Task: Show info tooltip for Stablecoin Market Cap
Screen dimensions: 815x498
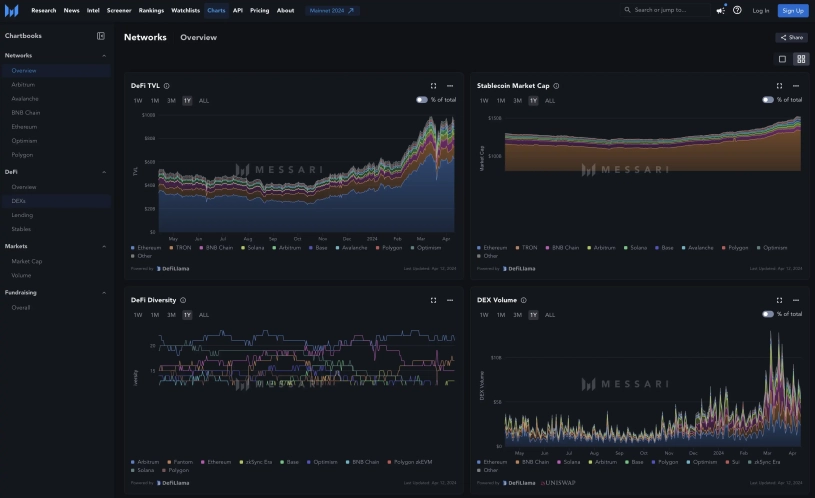Action: (x=556, y=86)
